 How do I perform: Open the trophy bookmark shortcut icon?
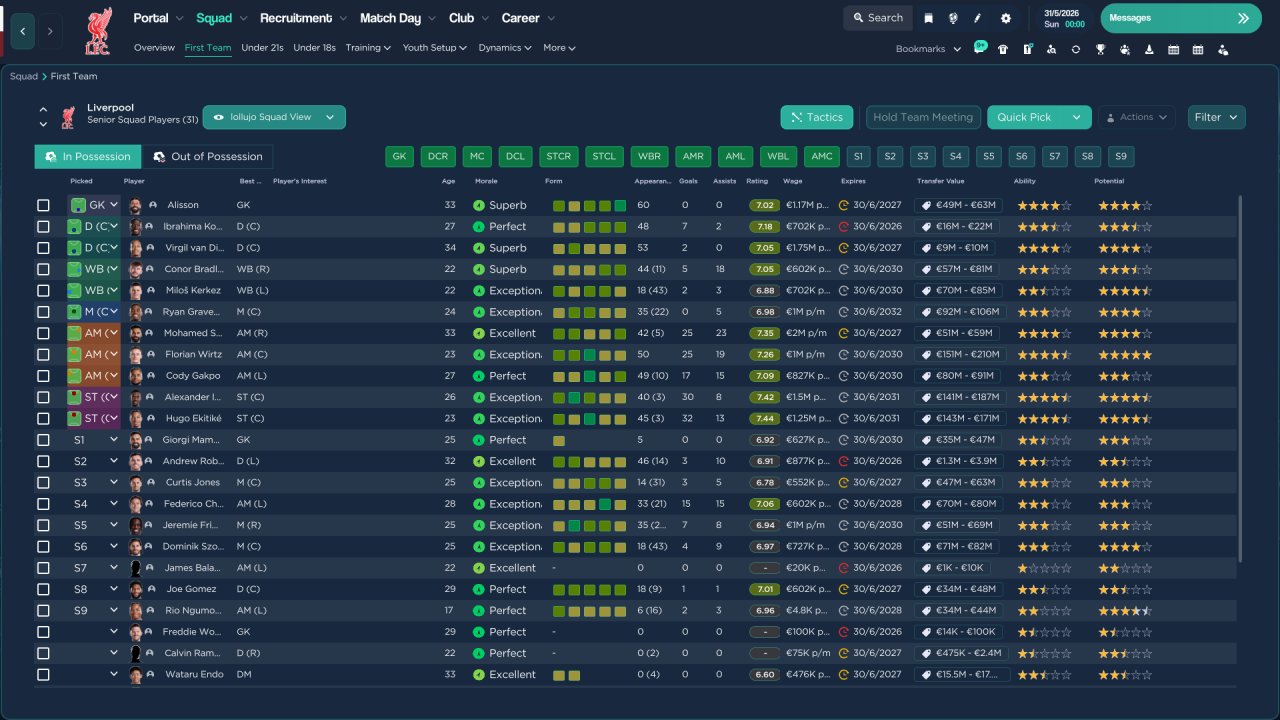pyautogui.click(x=1100, y=49)
